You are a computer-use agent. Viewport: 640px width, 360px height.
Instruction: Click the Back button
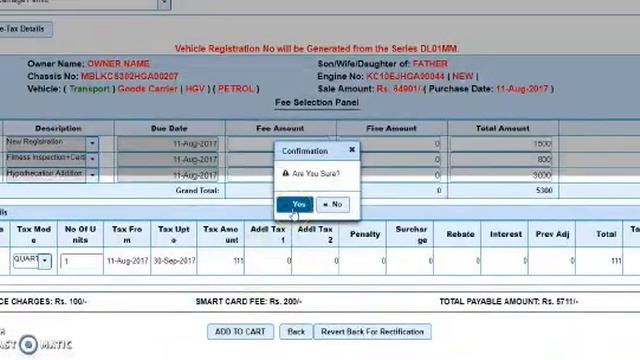[296, 331]
